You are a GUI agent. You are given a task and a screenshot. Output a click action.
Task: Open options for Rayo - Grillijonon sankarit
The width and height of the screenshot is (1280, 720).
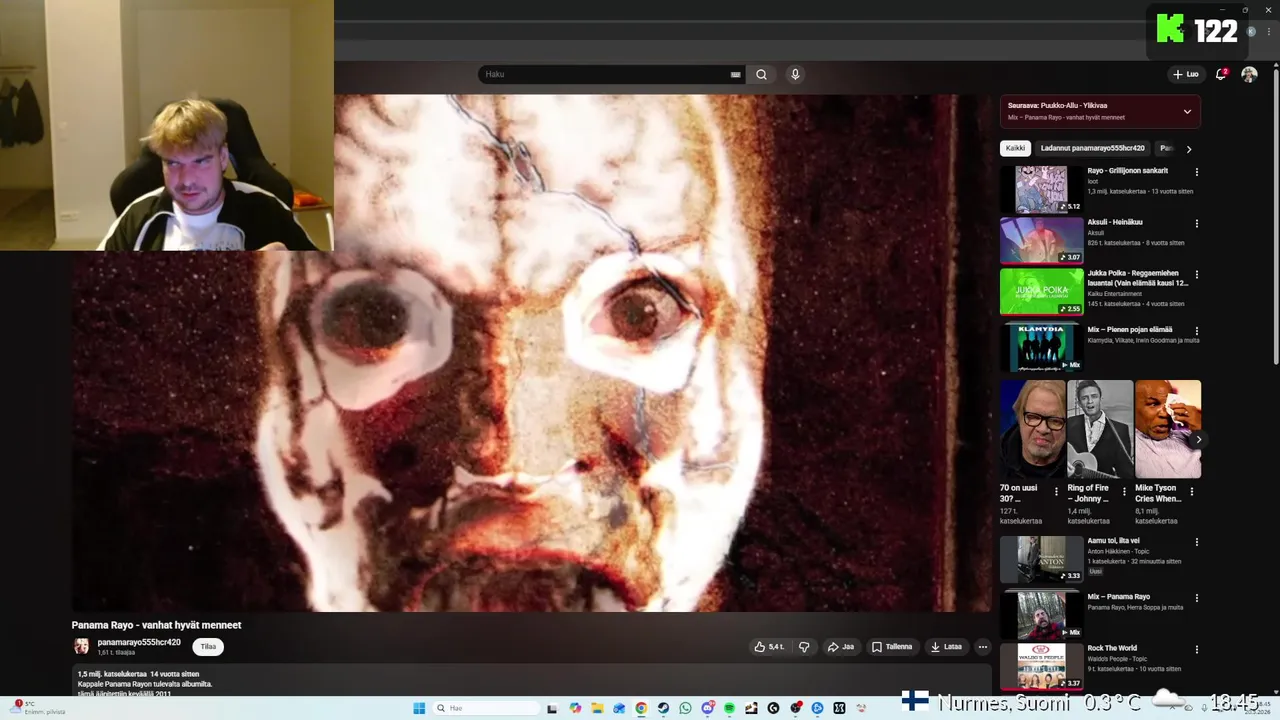click(1196, 172)
